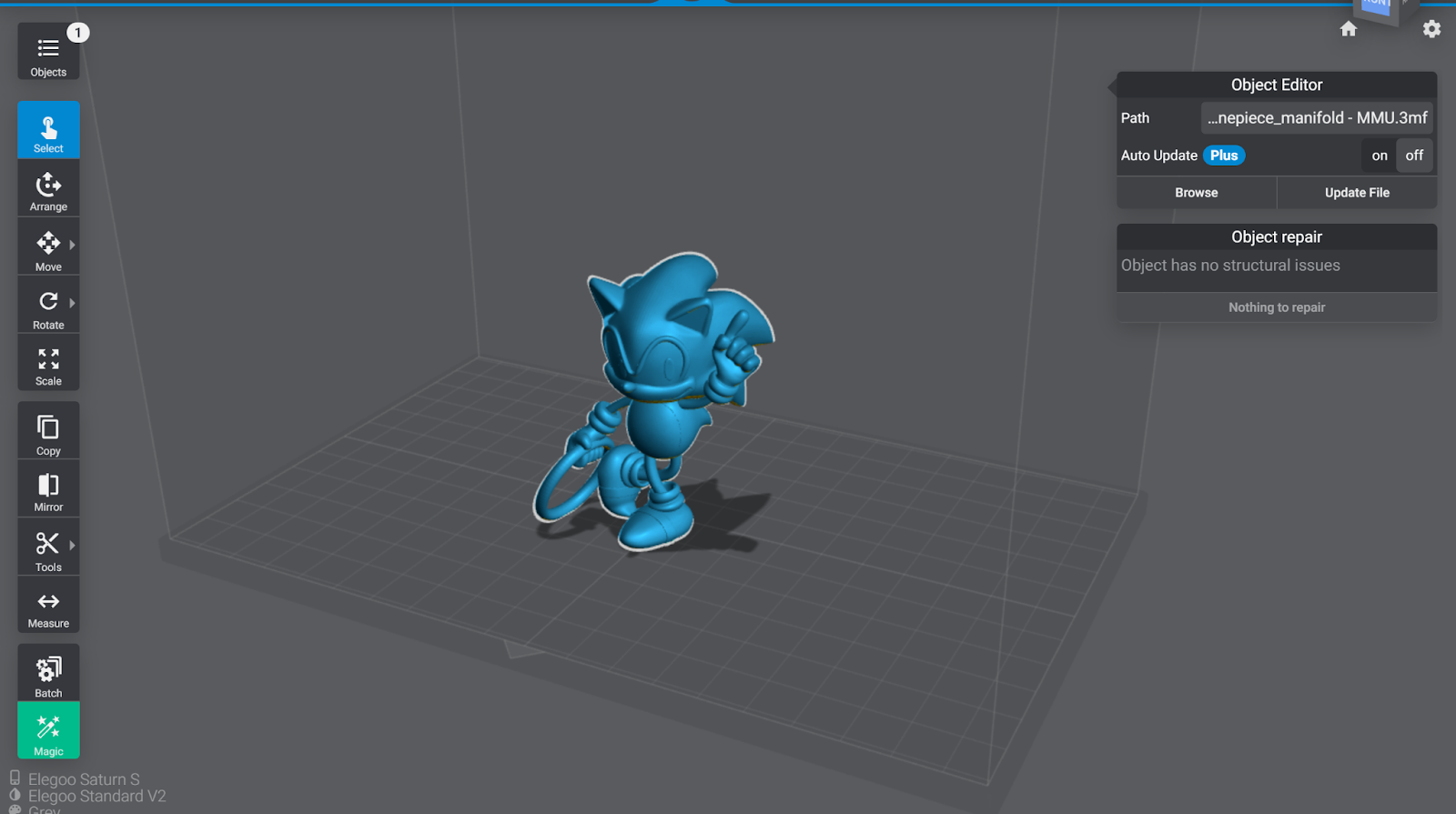Select the Rotate tool

[48, 306]
